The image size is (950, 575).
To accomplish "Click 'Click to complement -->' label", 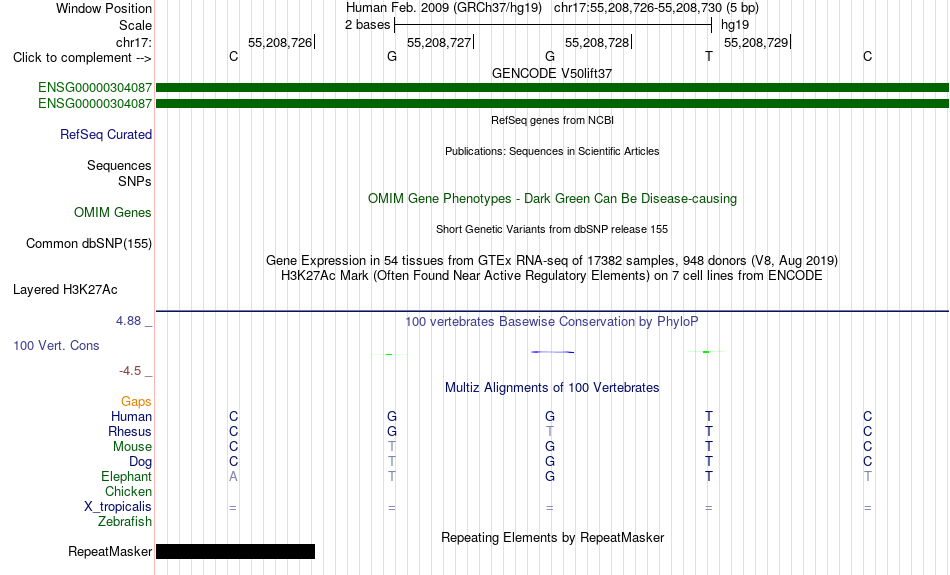I will [x=82, y=58].
